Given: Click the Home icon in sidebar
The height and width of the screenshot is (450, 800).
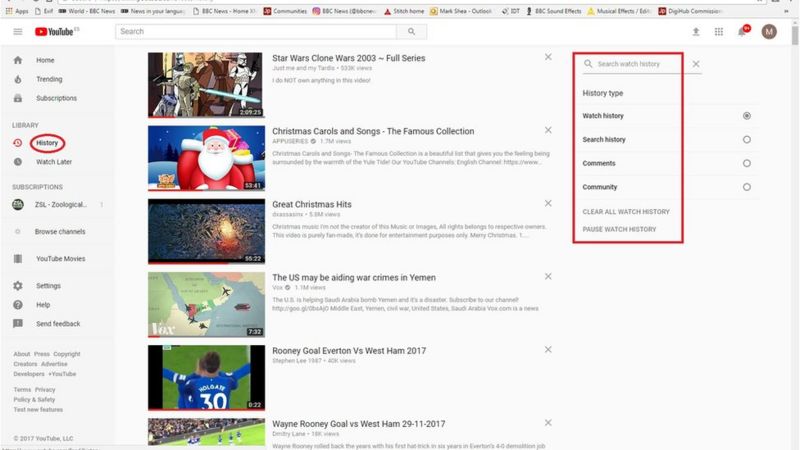Looking at the screenshot, I should pos(18,60).
